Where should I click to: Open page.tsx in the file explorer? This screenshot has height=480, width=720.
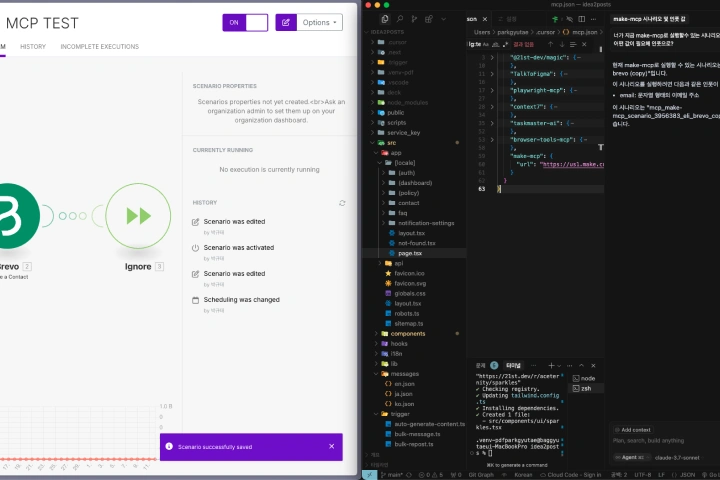tap(410, 253)
